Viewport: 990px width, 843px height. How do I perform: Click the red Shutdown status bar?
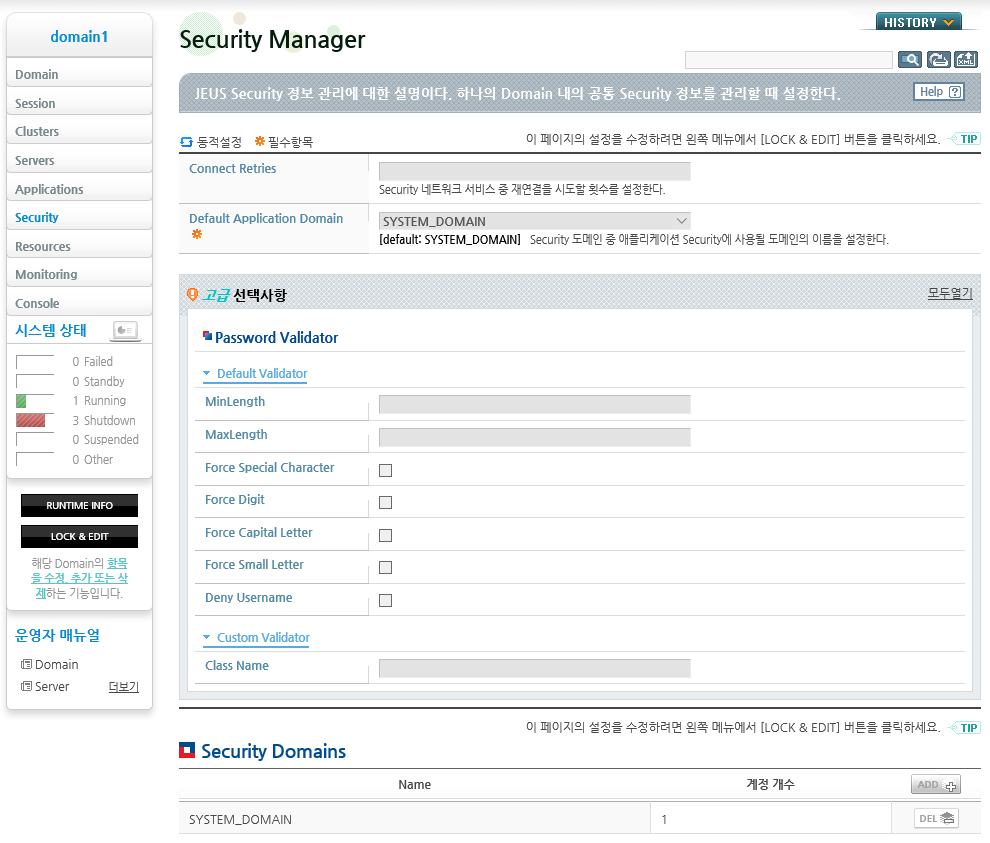coord(30,421)
